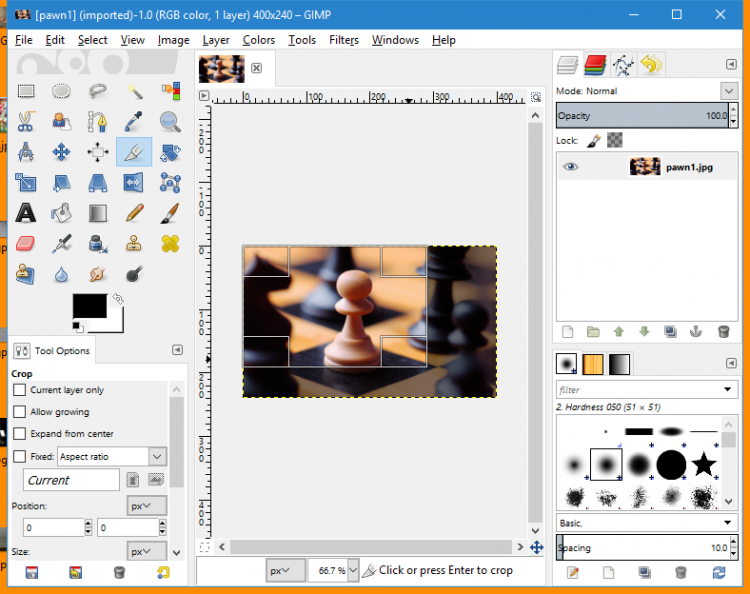750x594 pixels.
Task: Switch to the Channels tab
Action: tap(597, 66)
